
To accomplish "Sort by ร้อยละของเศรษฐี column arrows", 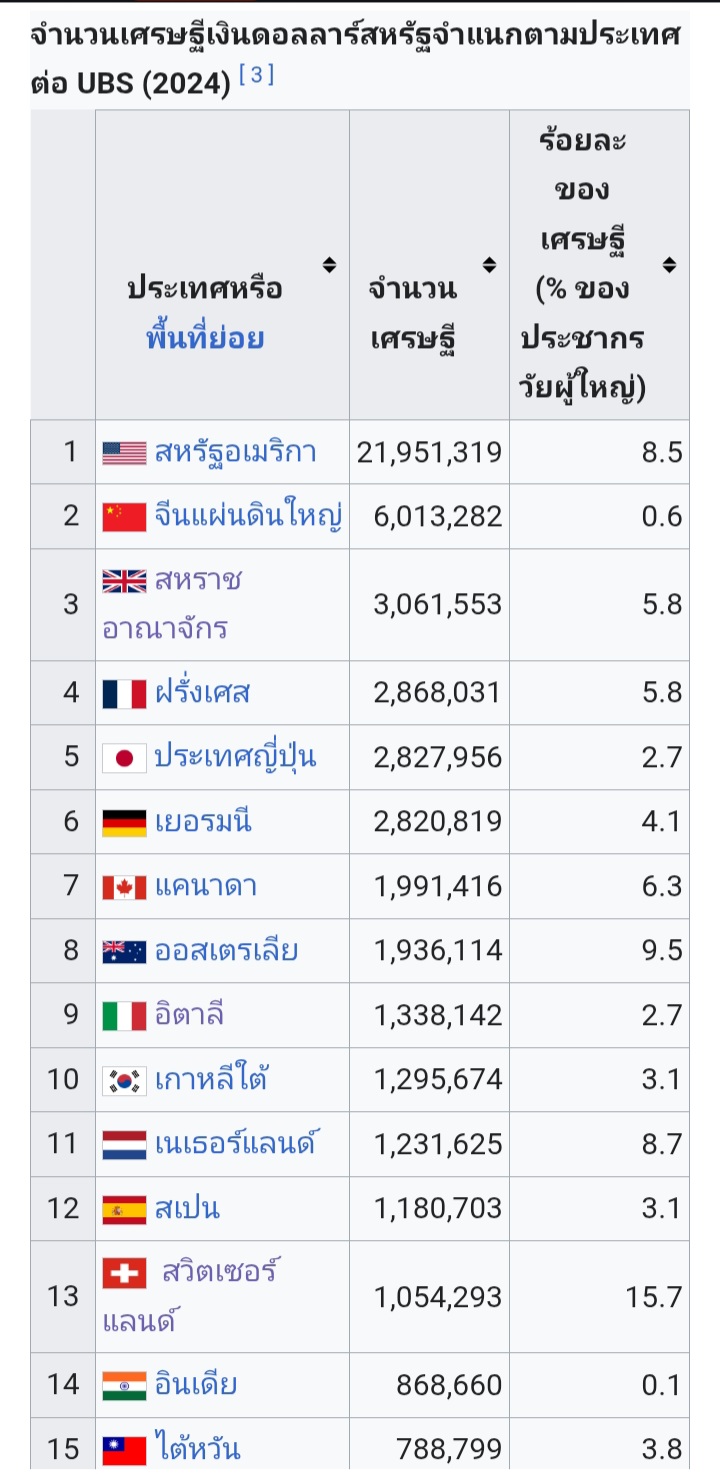I will 669,265.
